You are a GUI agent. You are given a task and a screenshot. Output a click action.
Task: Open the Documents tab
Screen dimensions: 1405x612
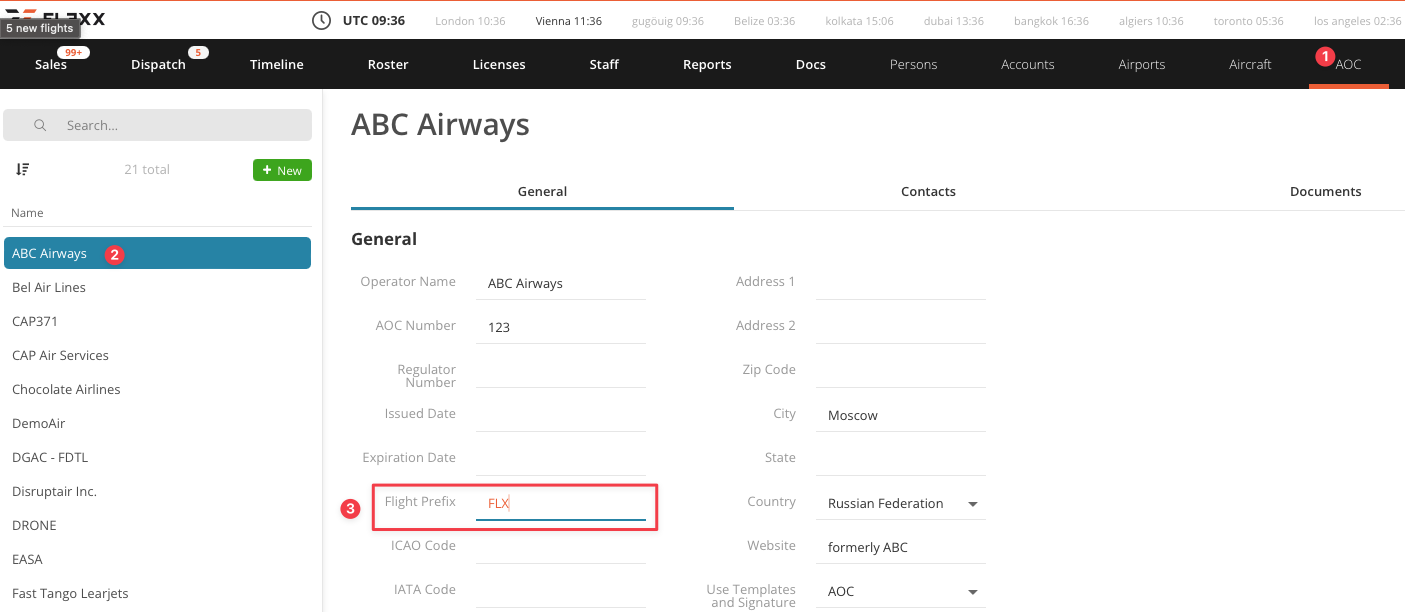(1325, 191)
